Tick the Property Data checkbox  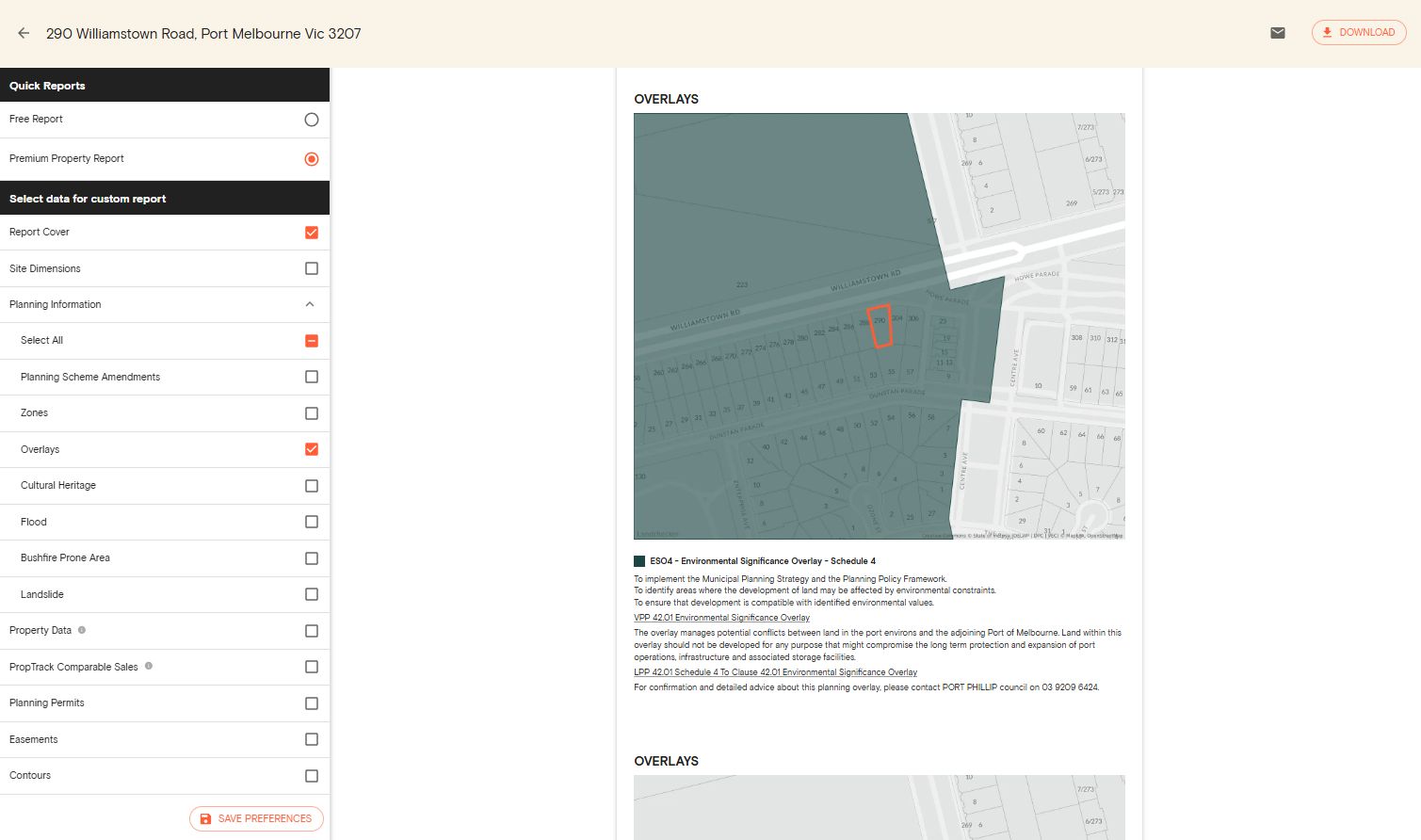pos(312,631)
